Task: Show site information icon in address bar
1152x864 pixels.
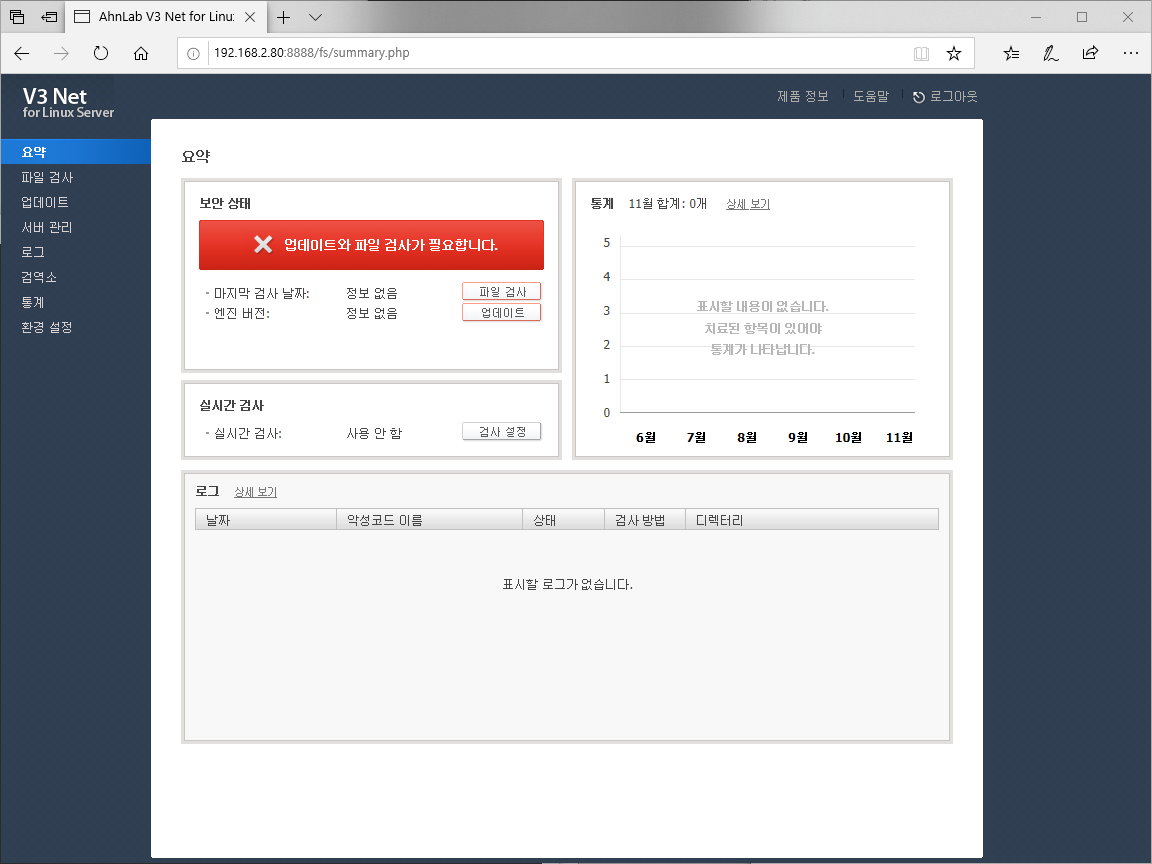Action: pyautogui.click(x=193, y=53)
